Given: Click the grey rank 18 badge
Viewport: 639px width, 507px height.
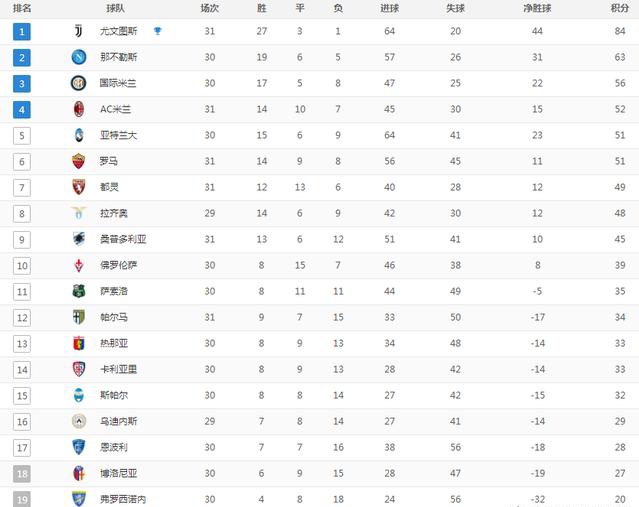Looking at the screenshot, I should (x=22, y=474).
